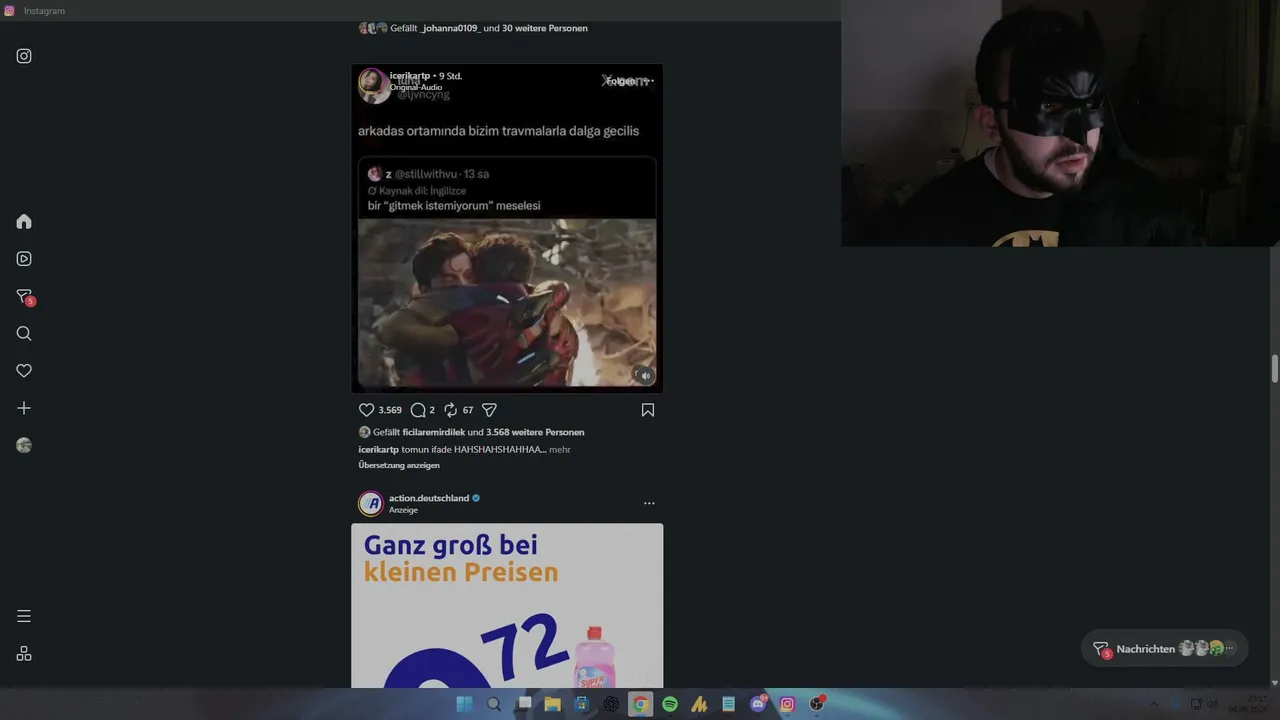Click the page vertical scrollbar thumb

[x=1275, y=368]
